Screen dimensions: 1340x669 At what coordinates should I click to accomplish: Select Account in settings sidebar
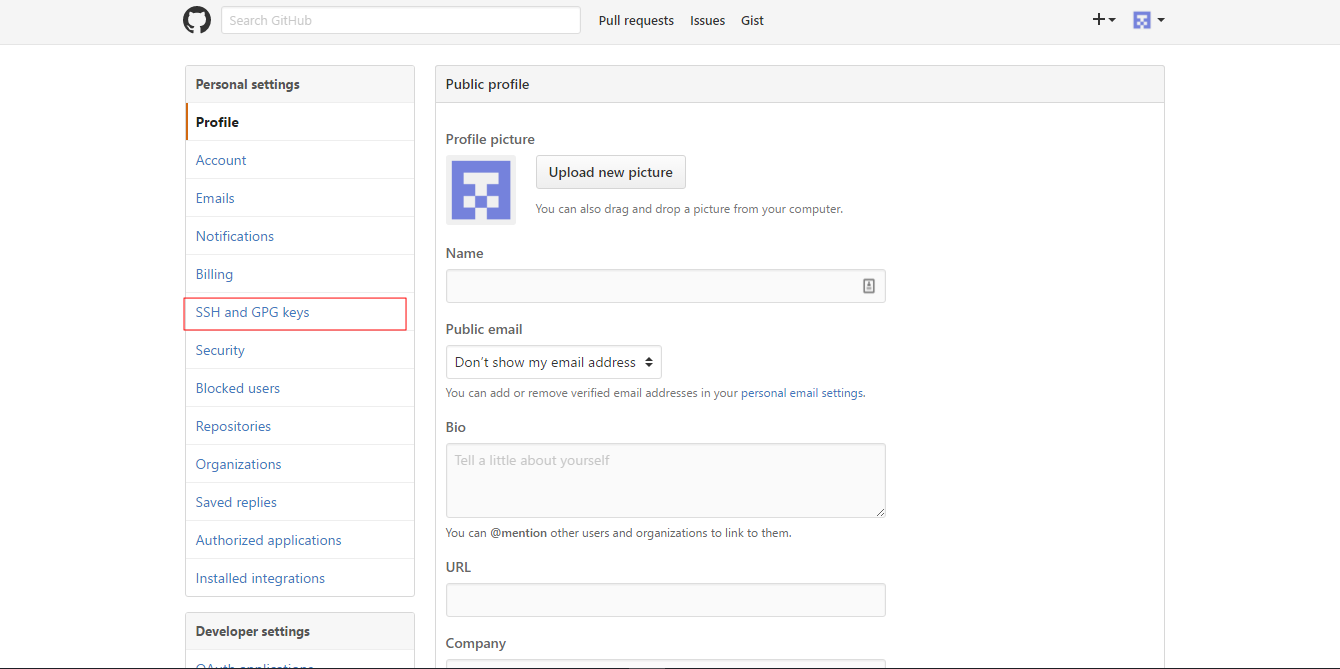[221, 160]
